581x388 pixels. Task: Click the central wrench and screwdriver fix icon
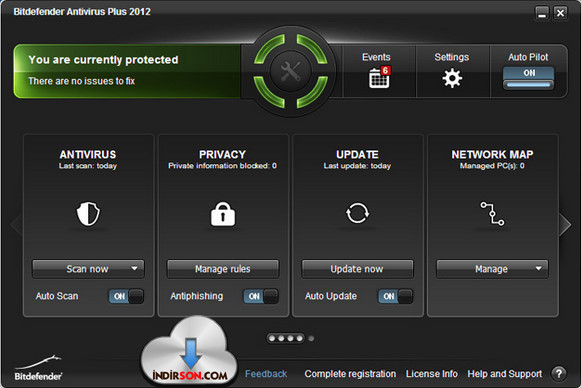(x=291, y=71)
